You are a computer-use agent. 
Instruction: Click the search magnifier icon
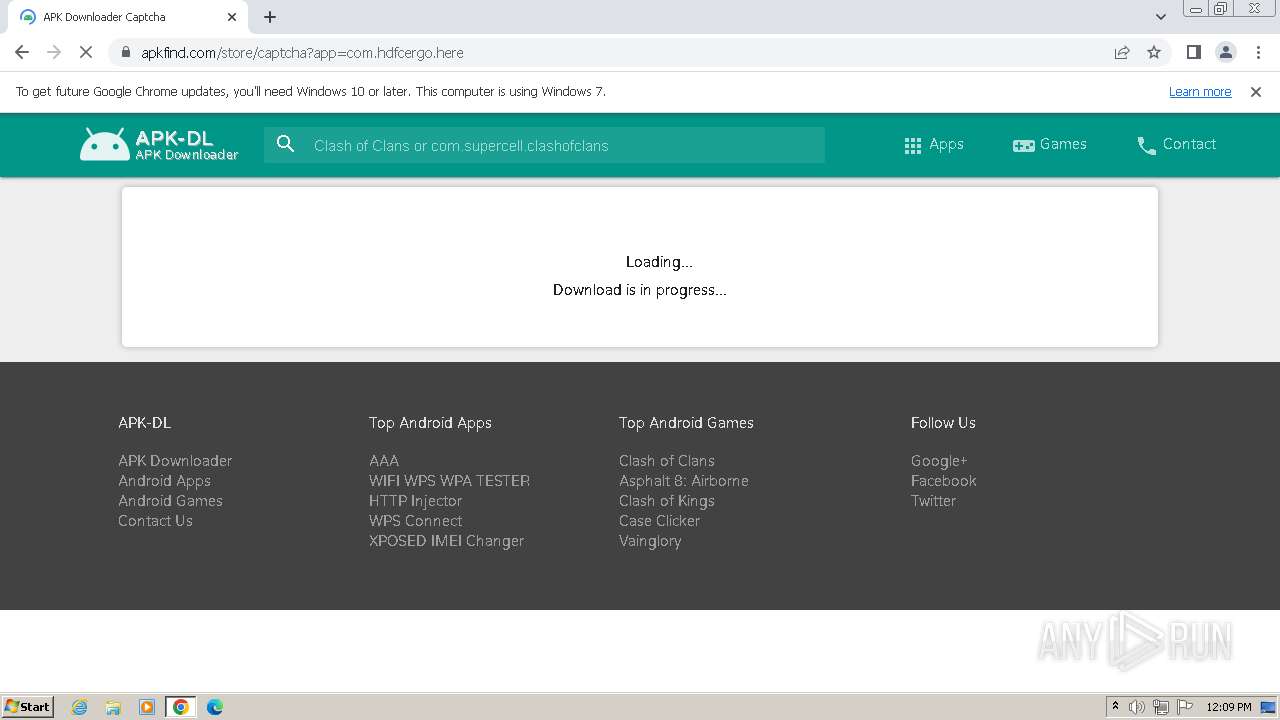point(286,144)
